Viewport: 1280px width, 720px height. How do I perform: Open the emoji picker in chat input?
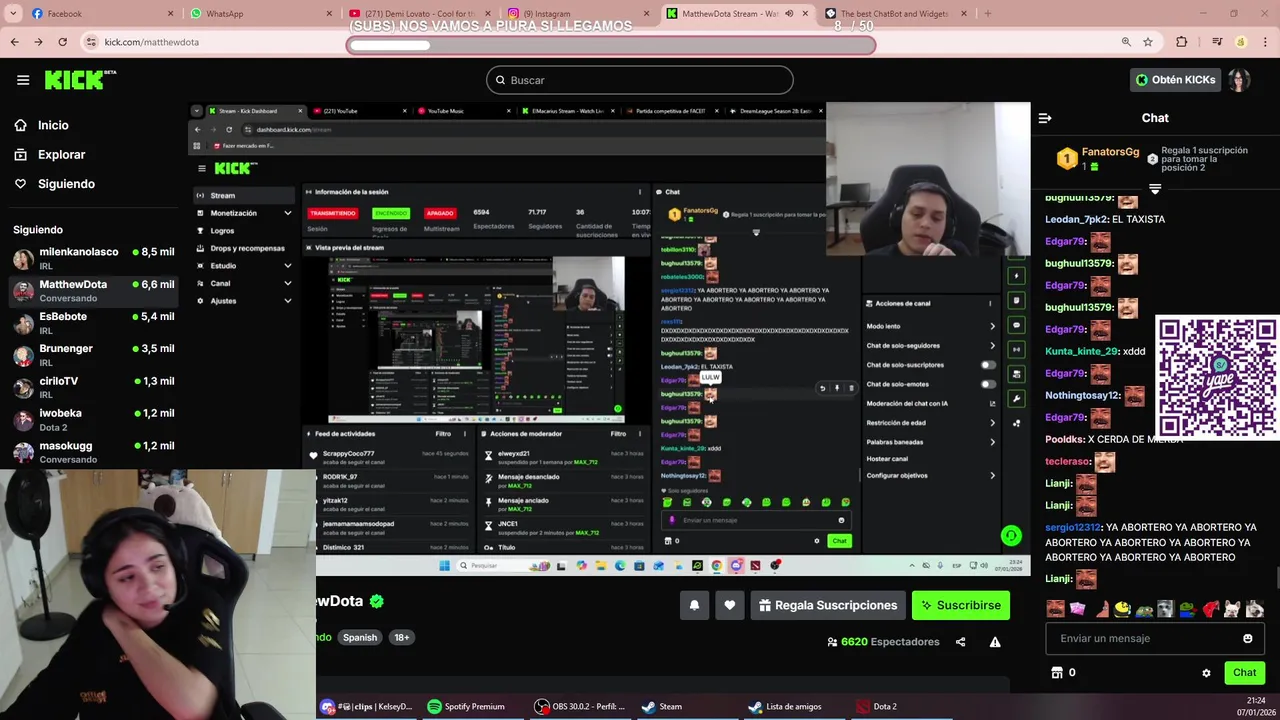click(1247, 638)
